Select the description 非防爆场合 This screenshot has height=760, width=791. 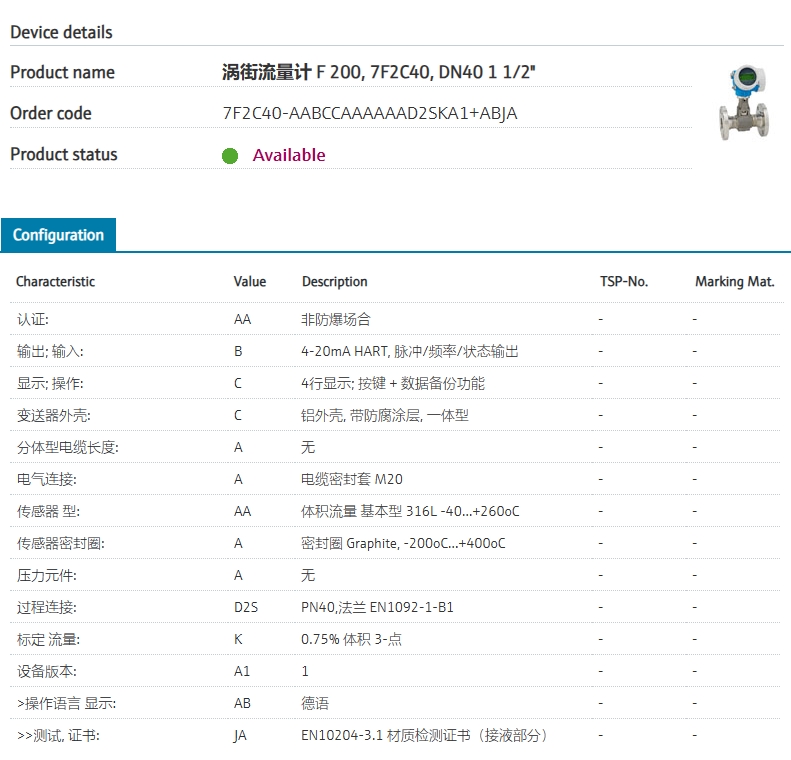tap(336, 319)
